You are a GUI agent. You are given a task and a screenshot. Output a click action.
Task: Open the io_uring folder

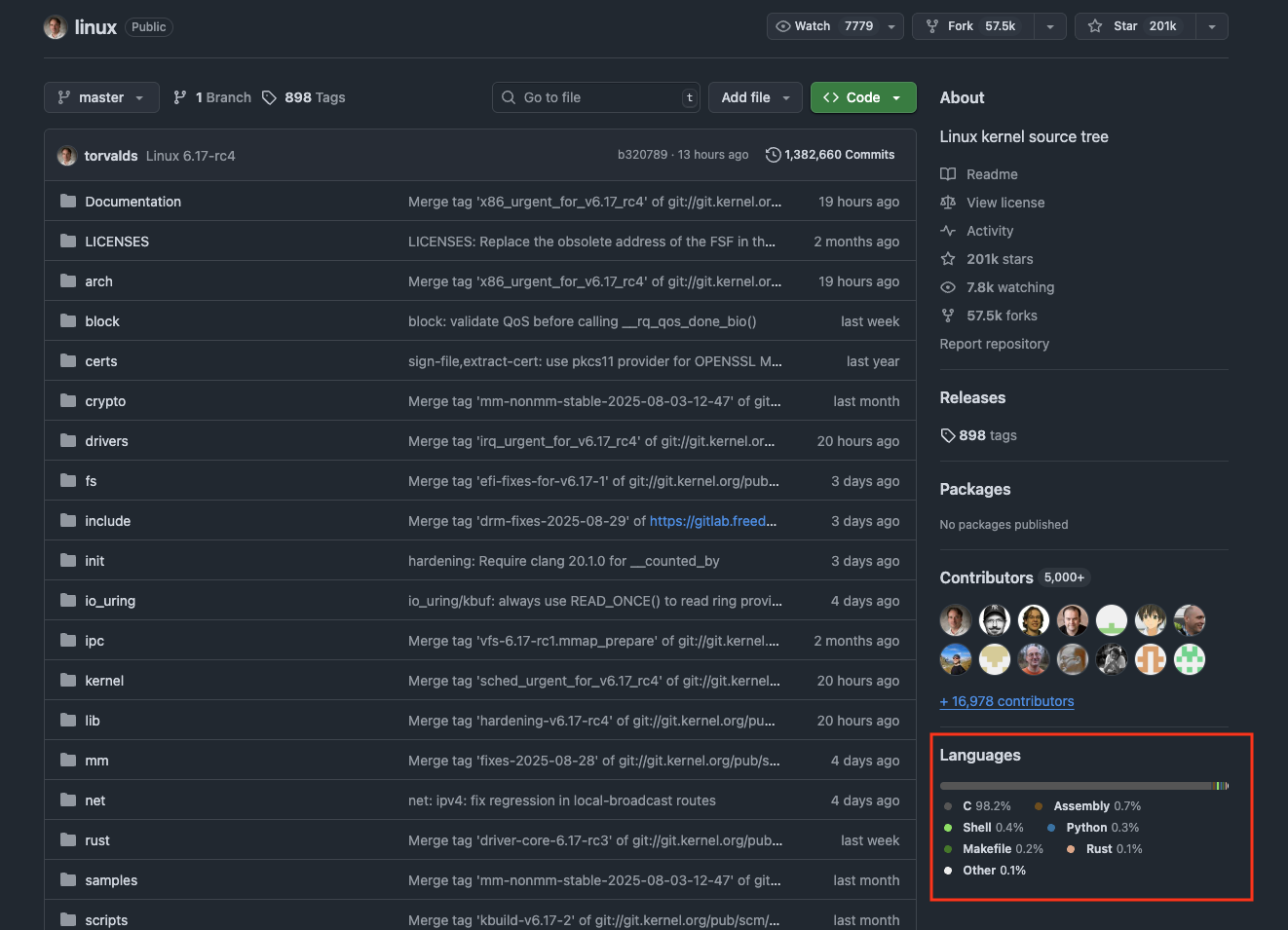[x=110, y=601]
